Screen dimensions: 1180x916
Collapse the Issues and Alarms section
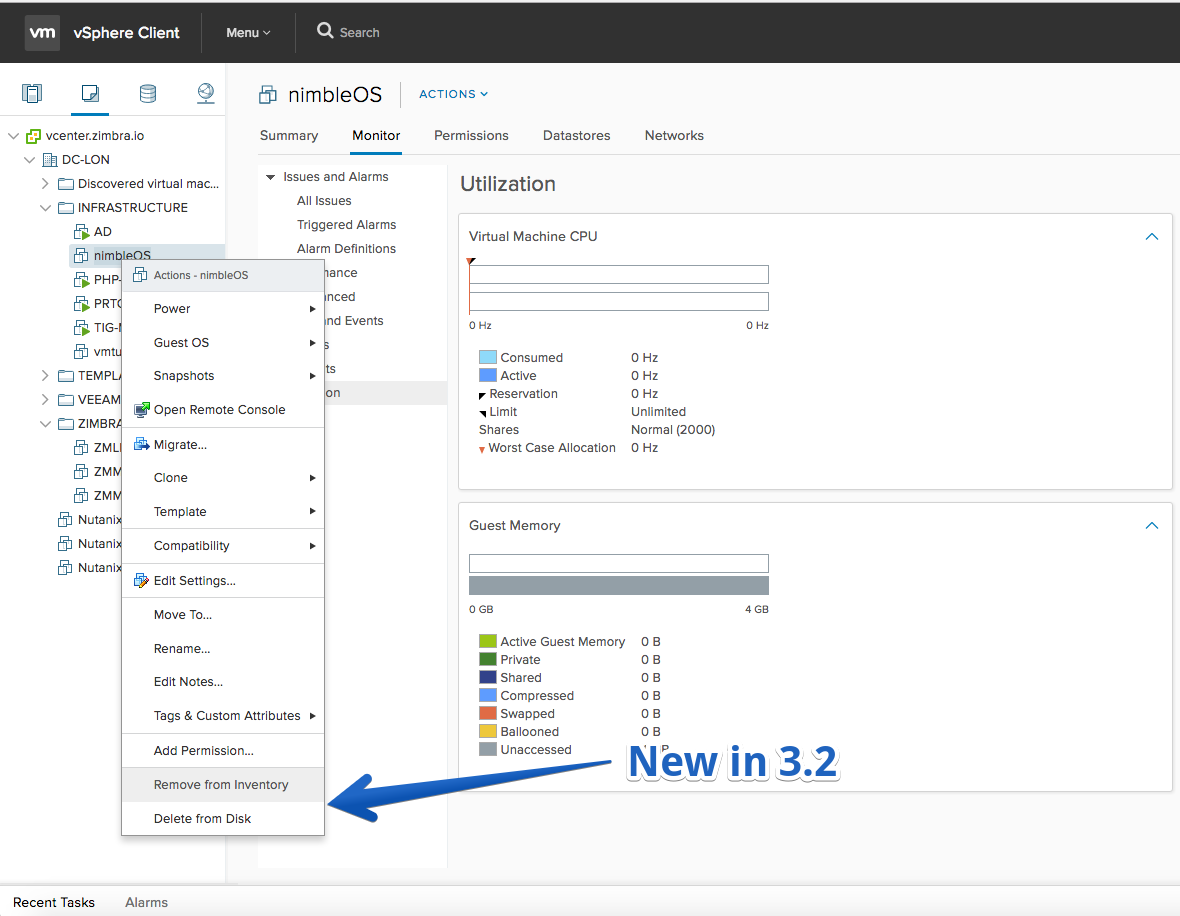pos(271,177)
